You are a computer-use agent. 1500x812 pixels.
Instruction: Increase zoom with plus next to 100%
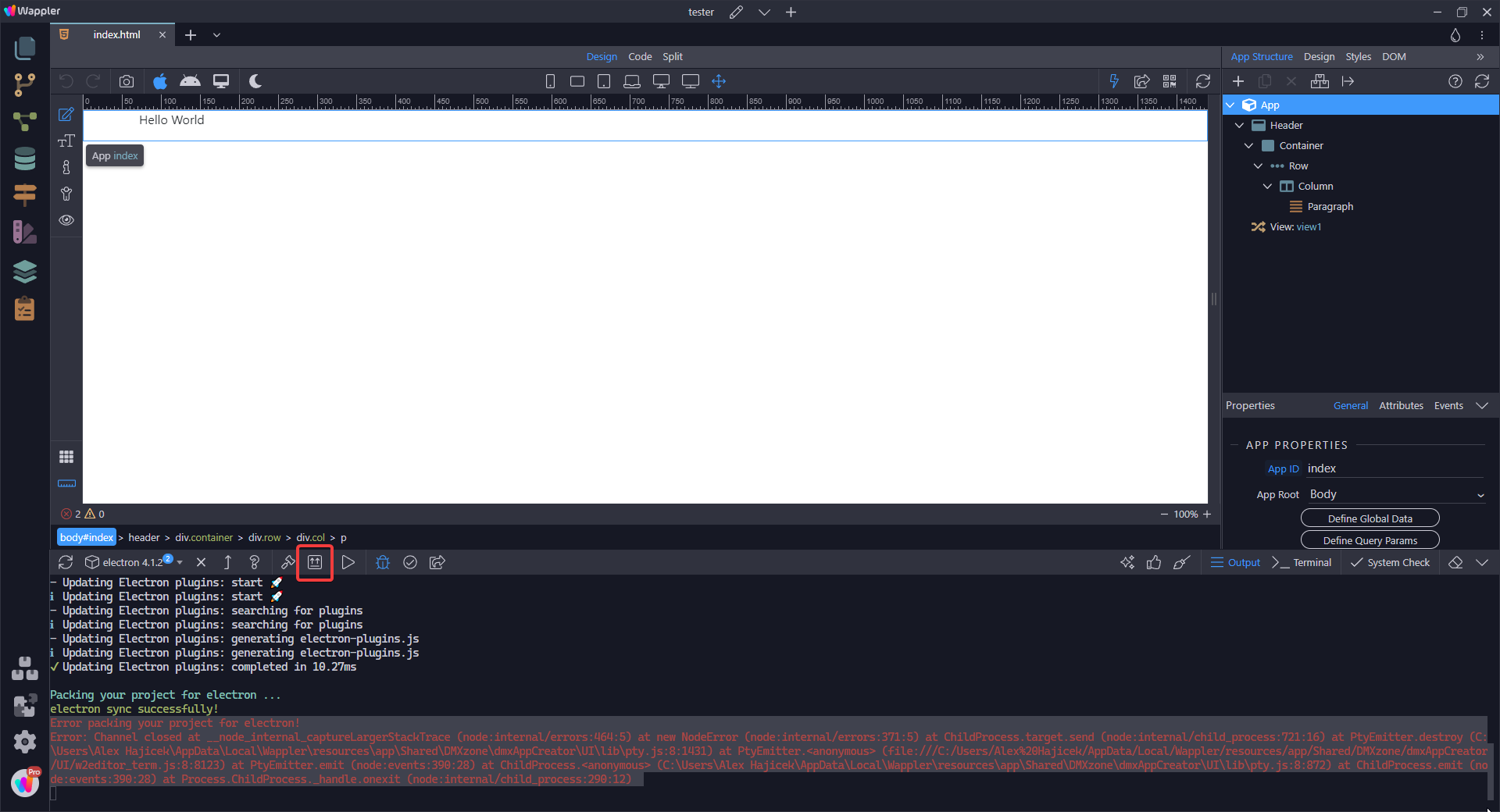(x=1207, y=515)
